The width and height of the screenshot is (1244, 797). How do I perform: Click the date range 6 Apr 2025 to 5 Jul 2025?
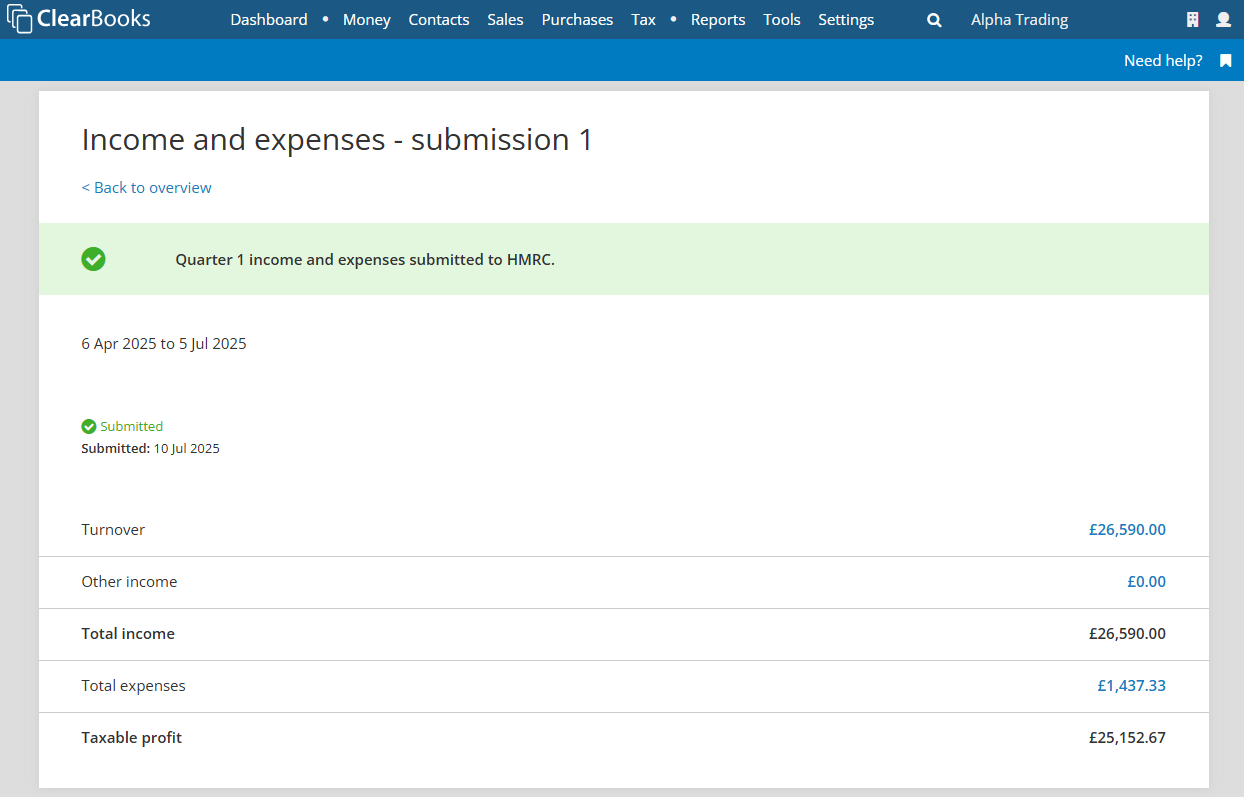click(x=164, y=344)
